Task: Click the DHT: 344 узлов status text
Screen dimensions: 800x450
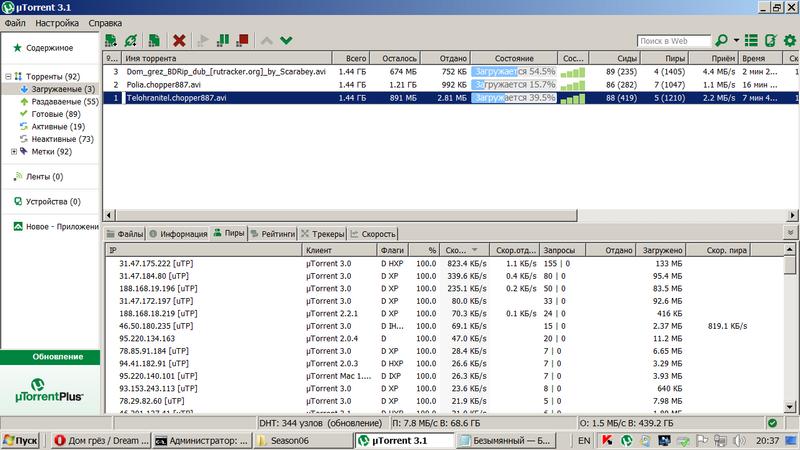Action: [320, 423]
